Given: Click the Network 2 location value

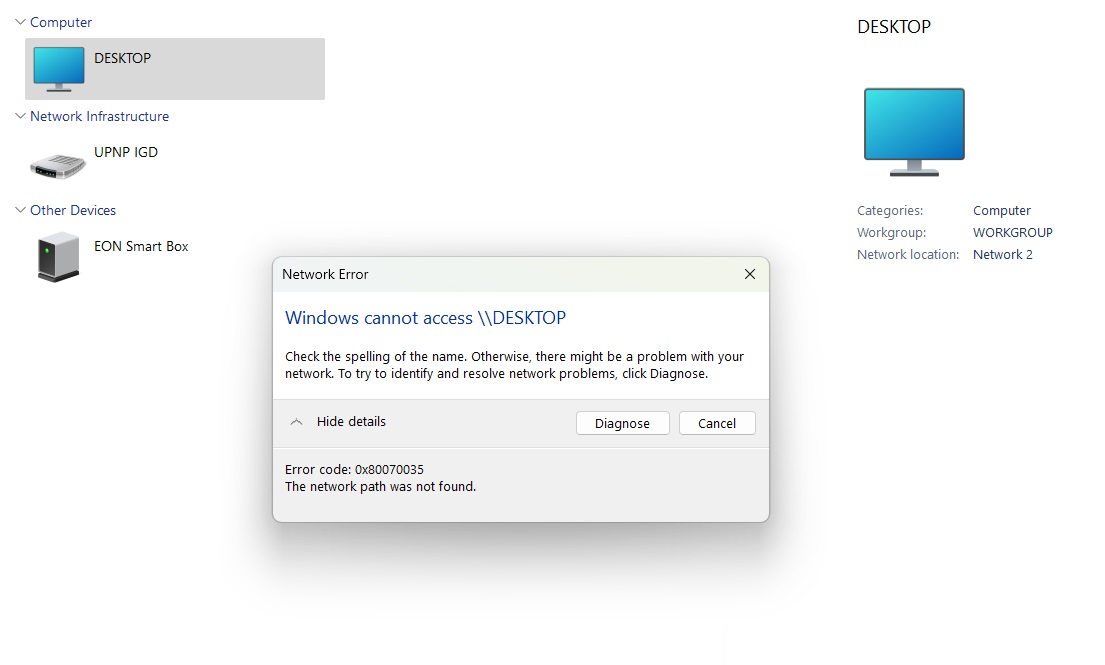Looking at the screenshot, I should (1003, 254).
